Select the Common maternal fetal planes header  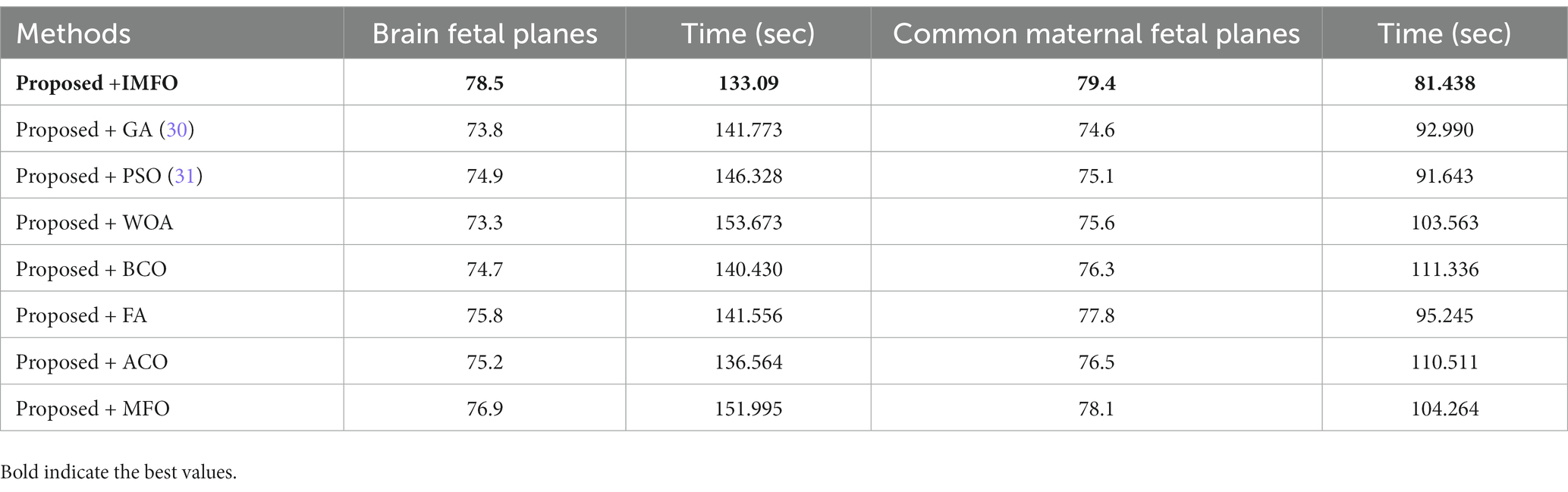[1096, 34]
